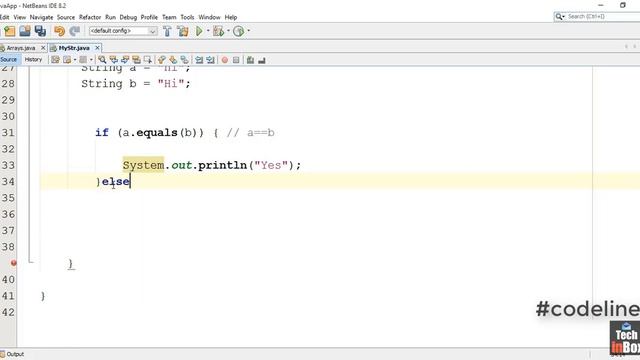Click the Undo arrow icon
640x360 pixels.
pyautogui.click(x=60, y=31)
